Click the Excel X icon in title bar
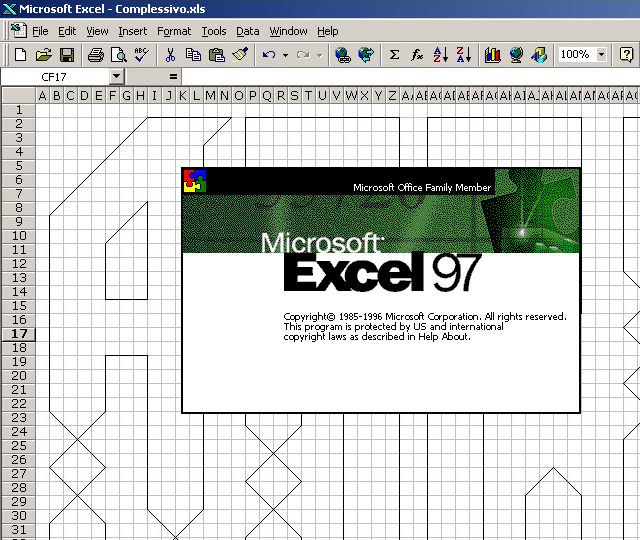Screen dimensions: 640x540 tap(9, 9)
